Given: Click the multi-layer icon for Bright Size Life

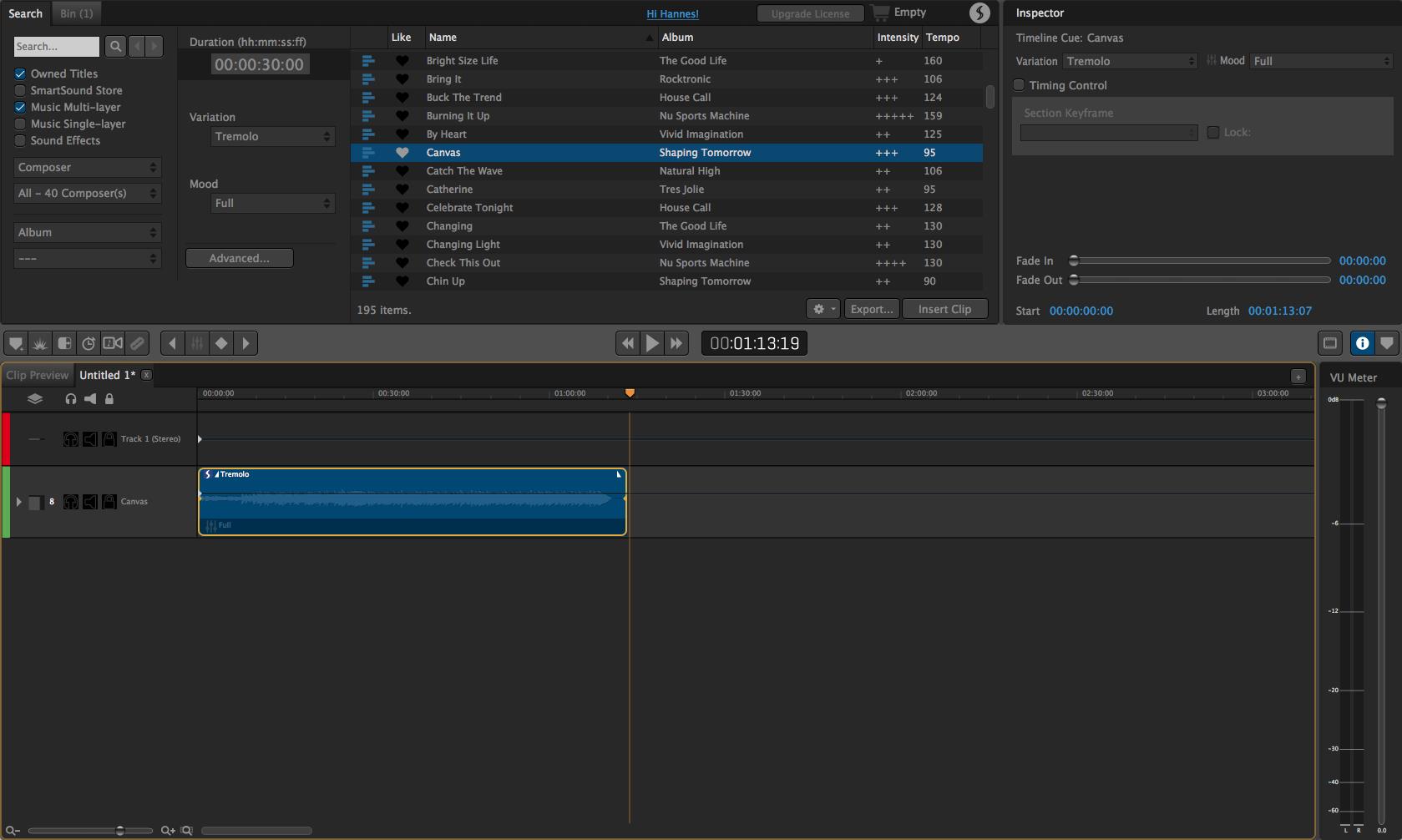Looking at the screenshot, I should [368, 61].
